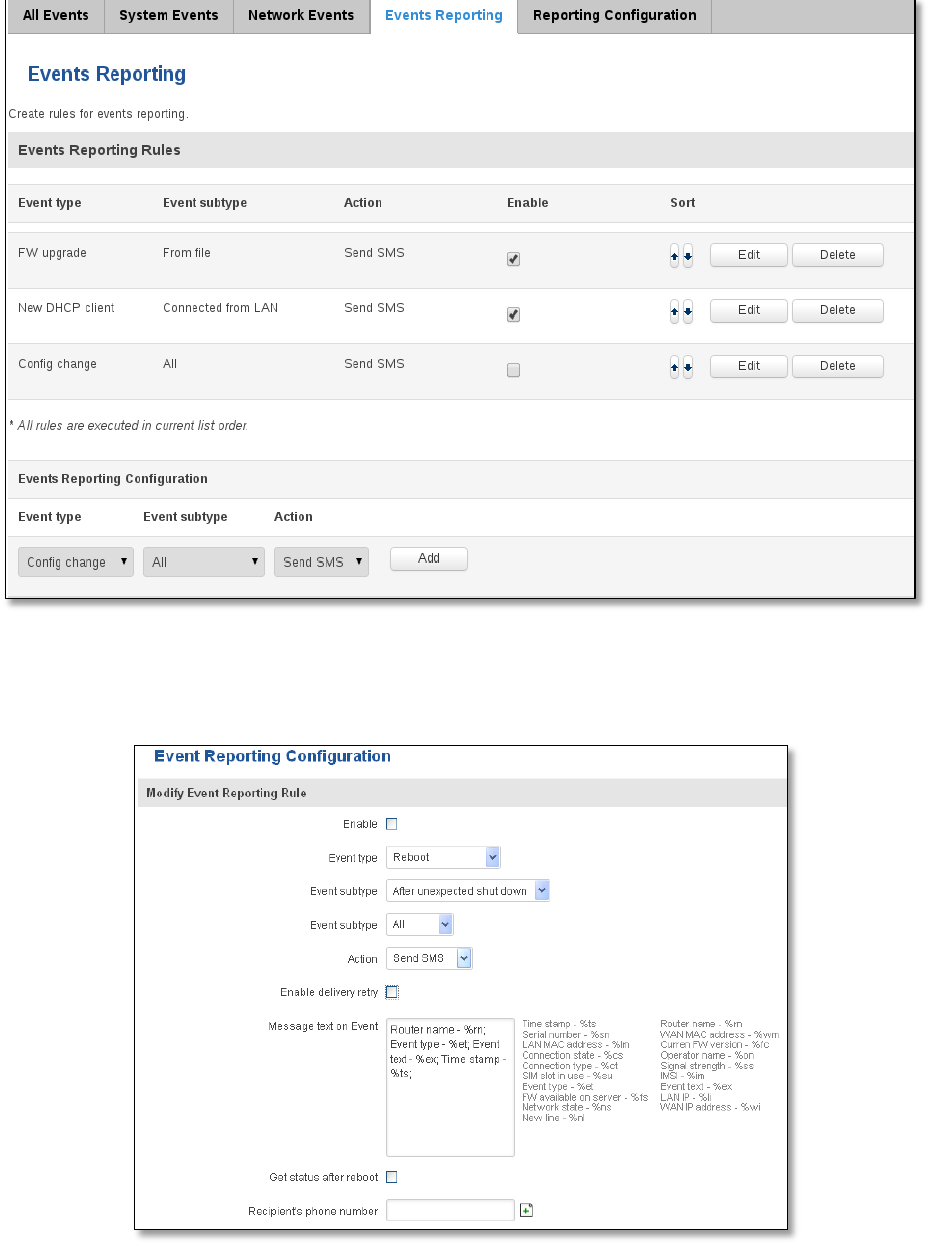Toggle Enable checkbox for FW upgrade rule
The width and height of the screenshot is (929, 1245).
(x=513, y=259)
